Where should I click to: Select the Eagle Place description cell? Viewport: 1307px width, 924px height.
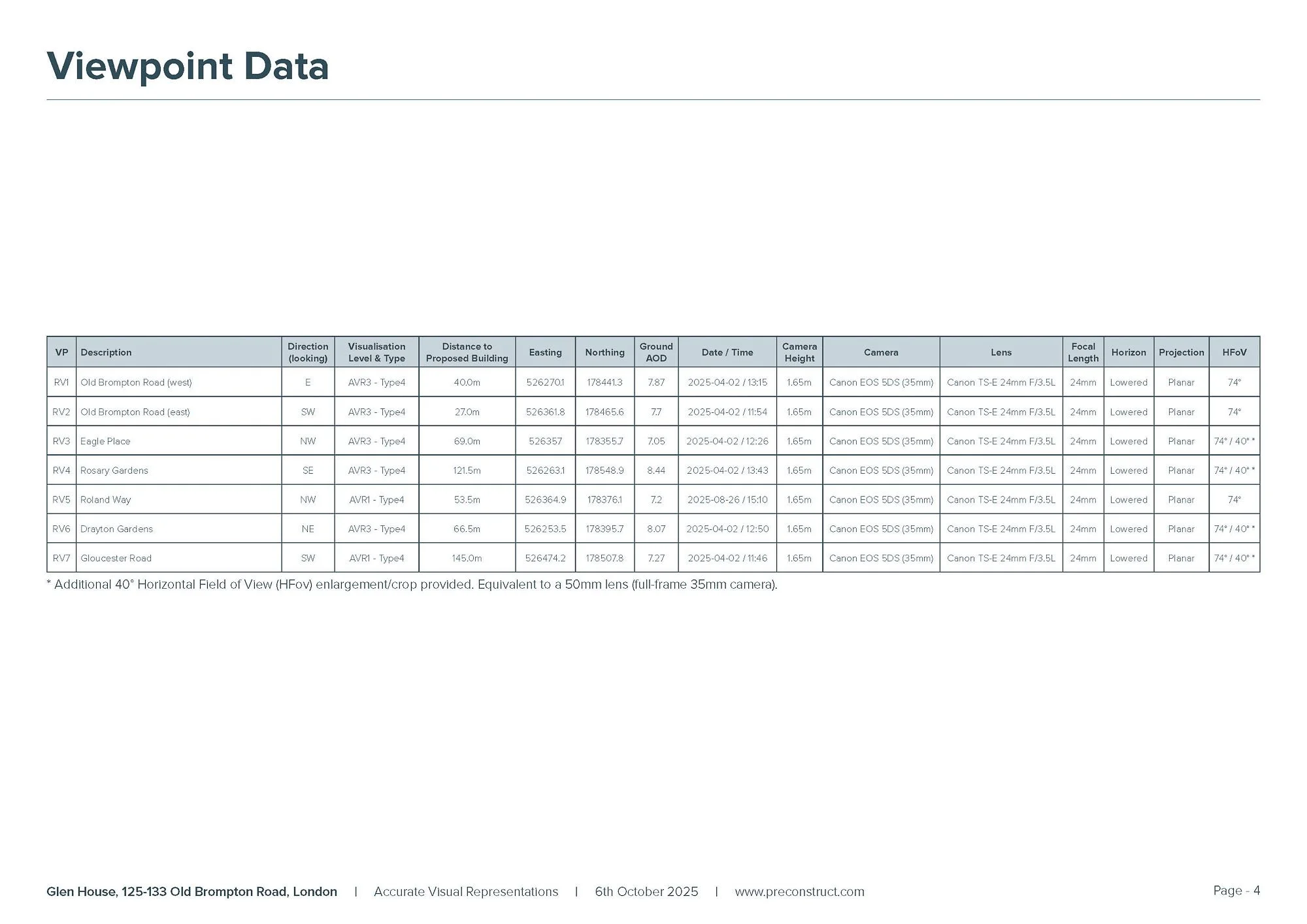[x=105, y=441]
